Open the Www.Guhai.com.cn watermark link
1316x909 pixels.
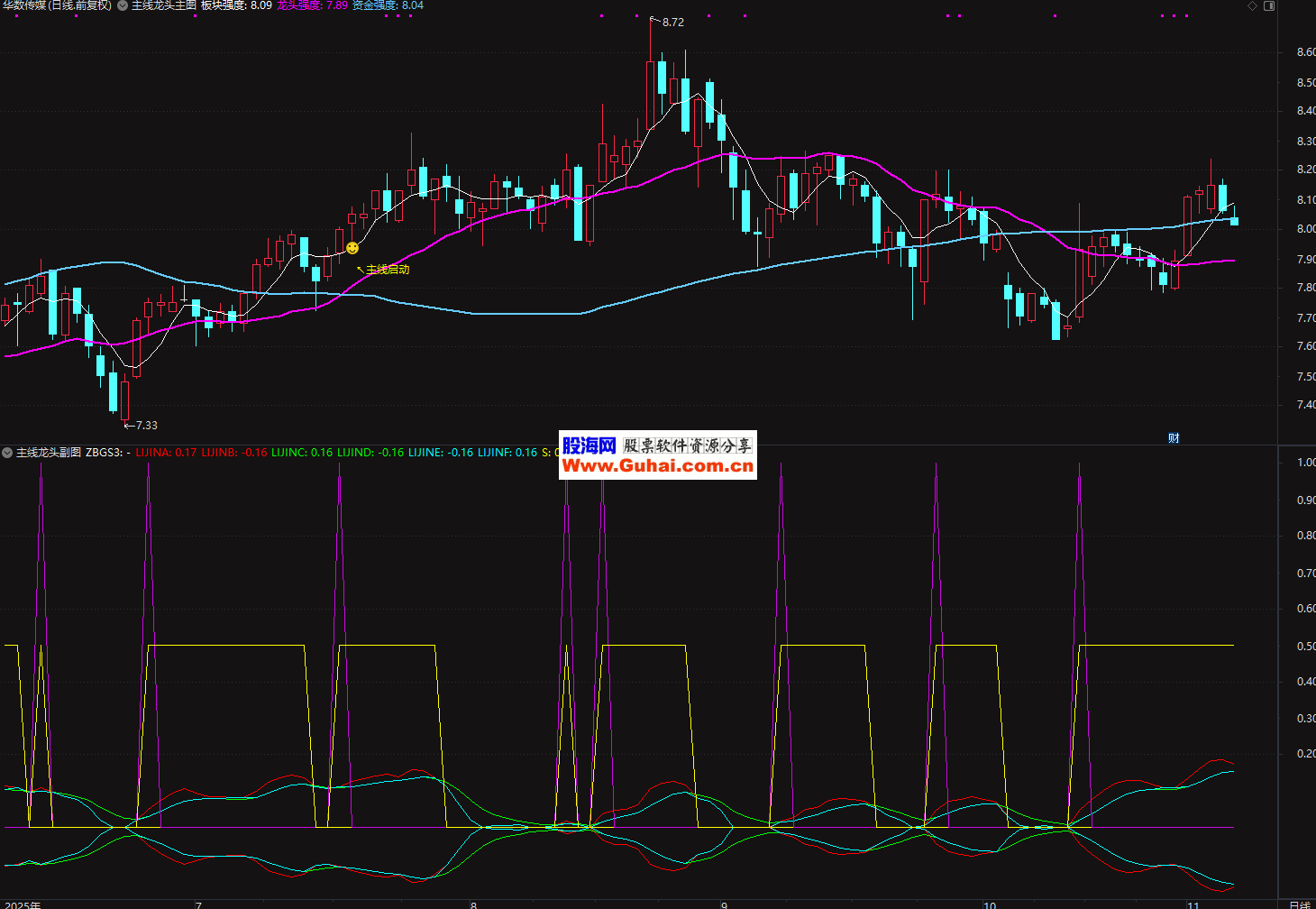click(657, 466)
